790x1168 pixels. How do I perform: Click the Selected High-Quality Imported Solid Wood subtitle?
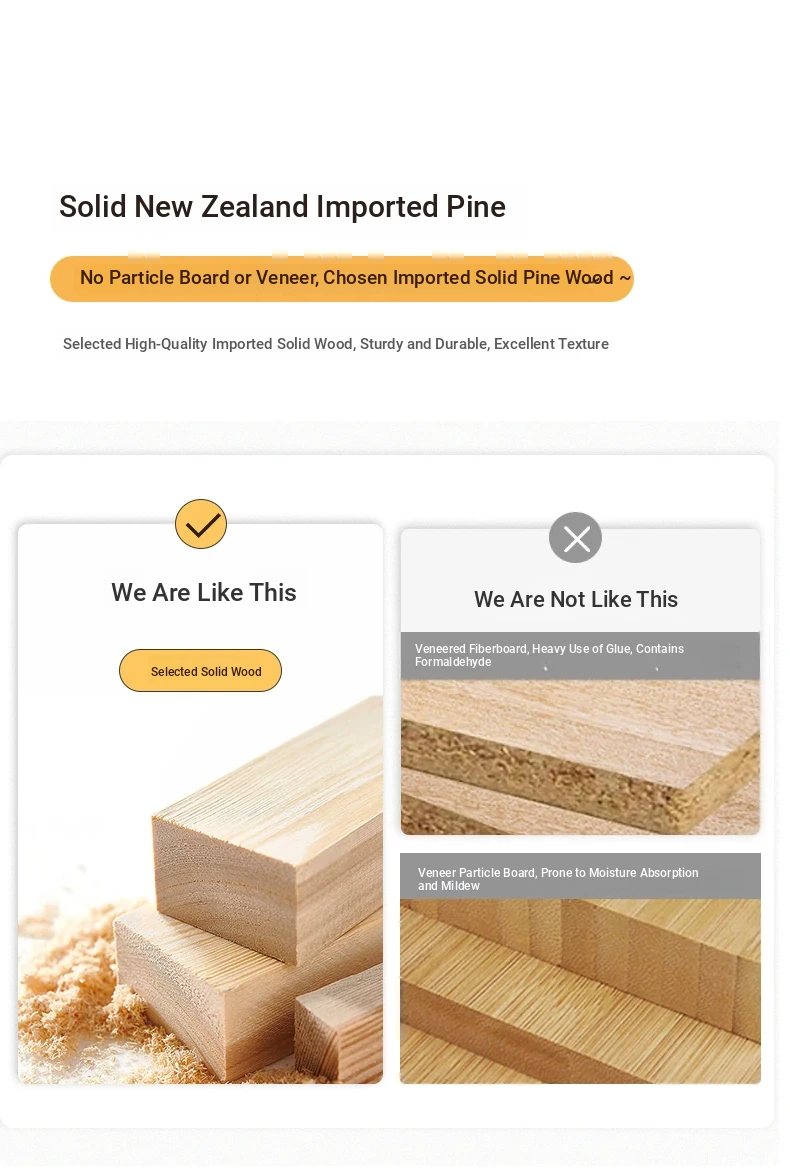(x=336, y=344)
